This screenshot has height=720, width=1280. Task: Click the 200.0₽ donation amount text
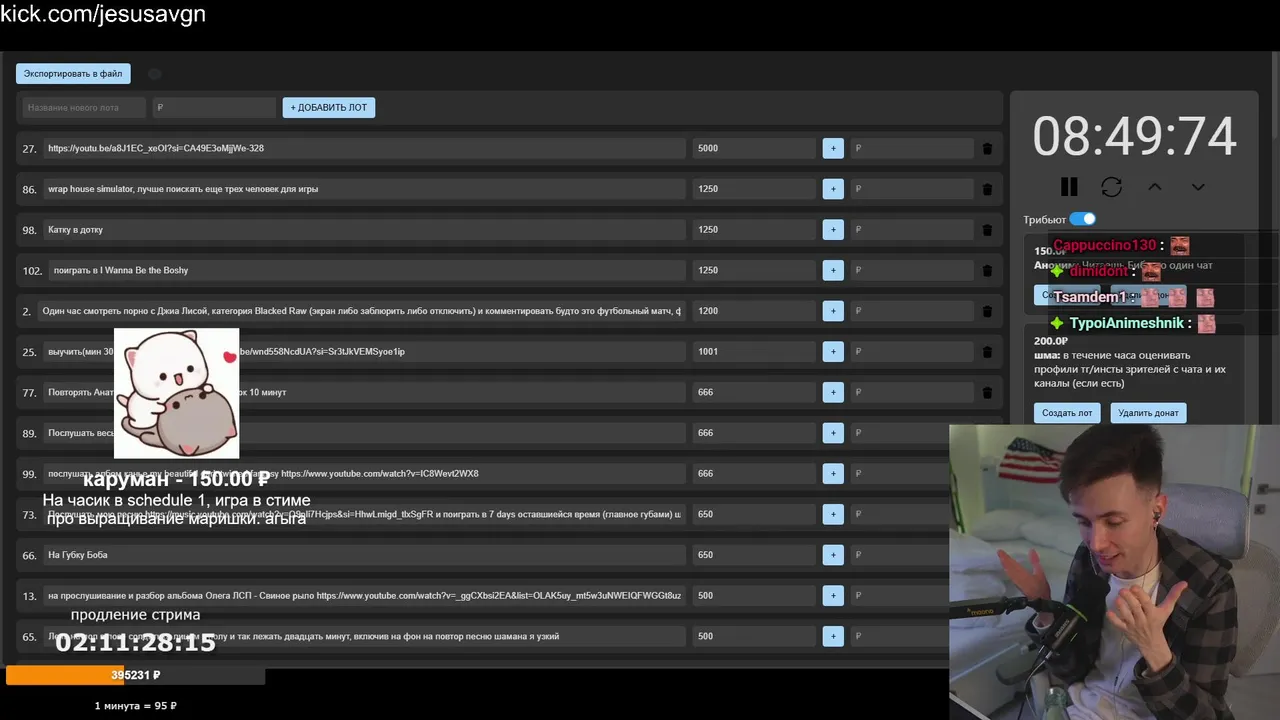pyautogui.click(x=1052, y=341)
